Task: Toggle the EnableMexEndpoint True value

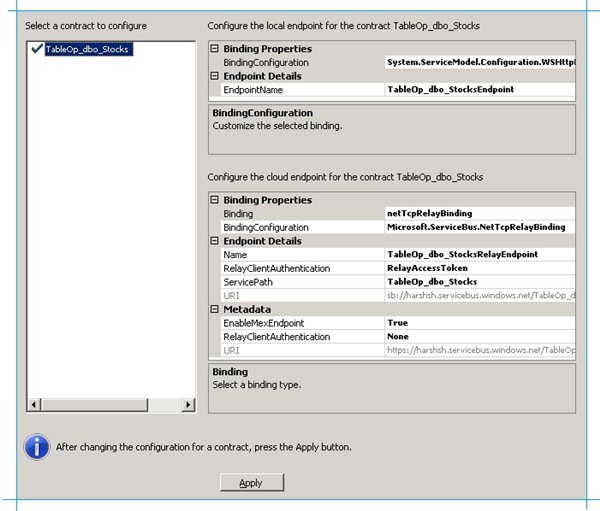Action: [398, 324]
